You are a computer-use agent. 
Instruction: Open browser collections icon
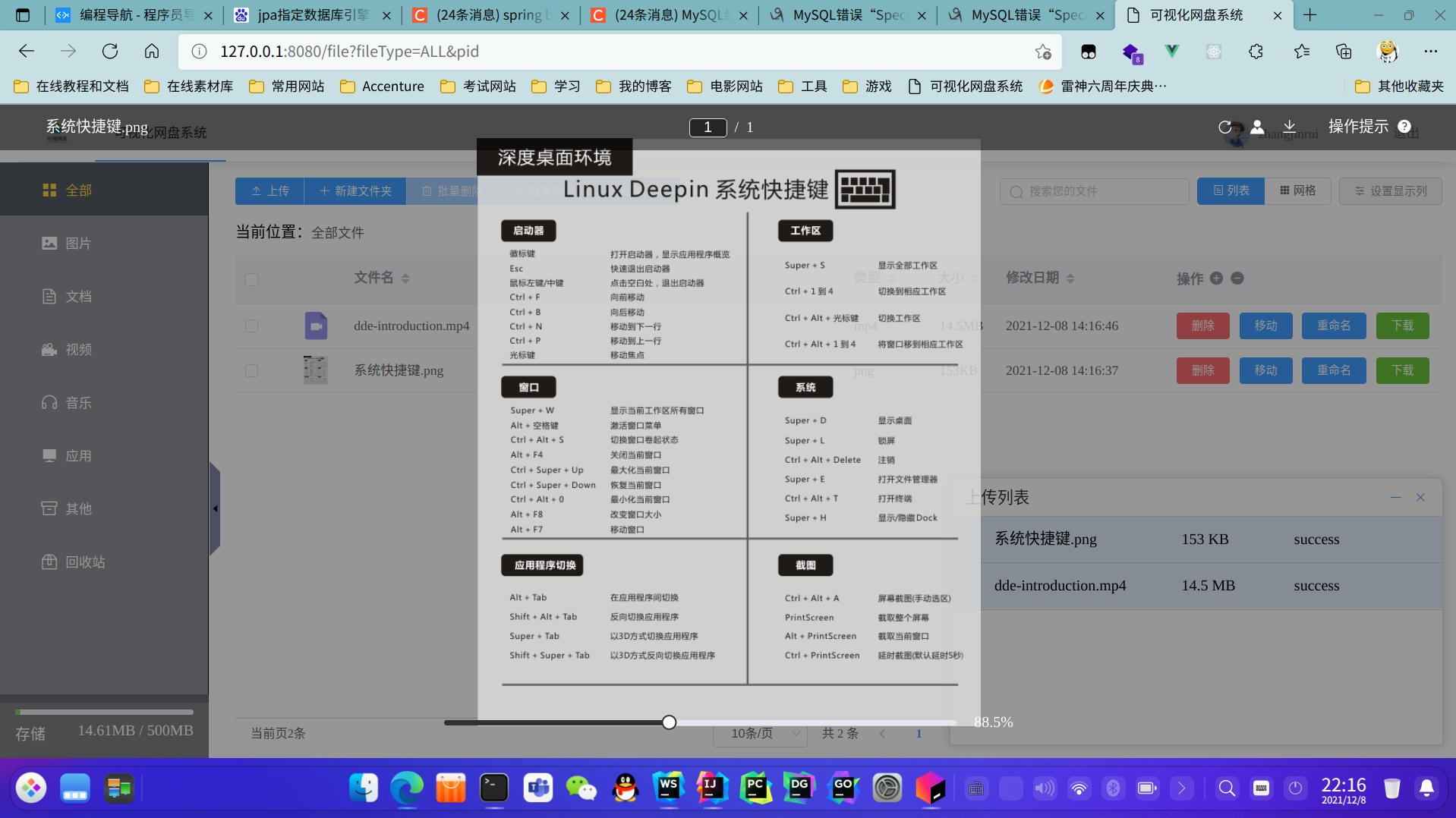[x=1344, y=52]
